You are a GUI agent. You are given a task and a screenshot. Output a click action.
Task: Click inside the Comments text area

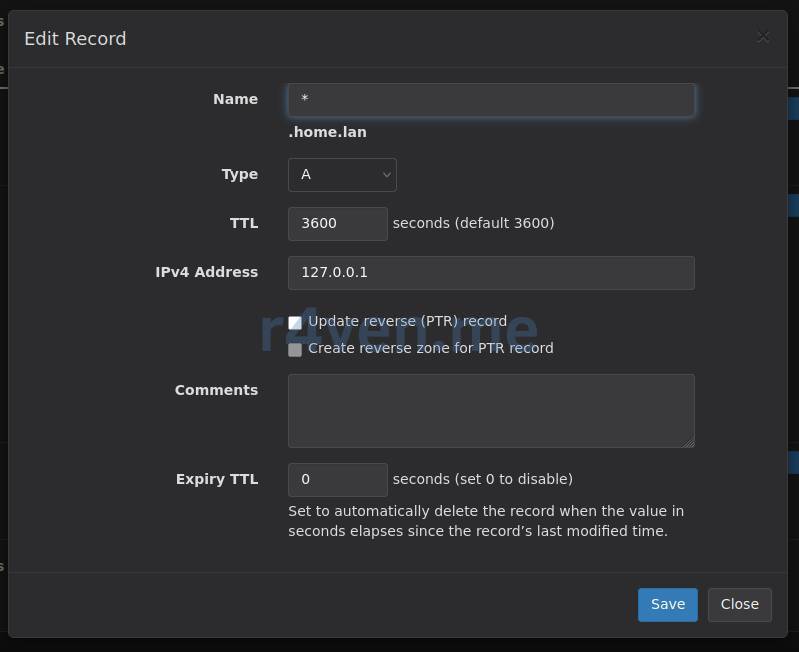[x=490, y=410]
